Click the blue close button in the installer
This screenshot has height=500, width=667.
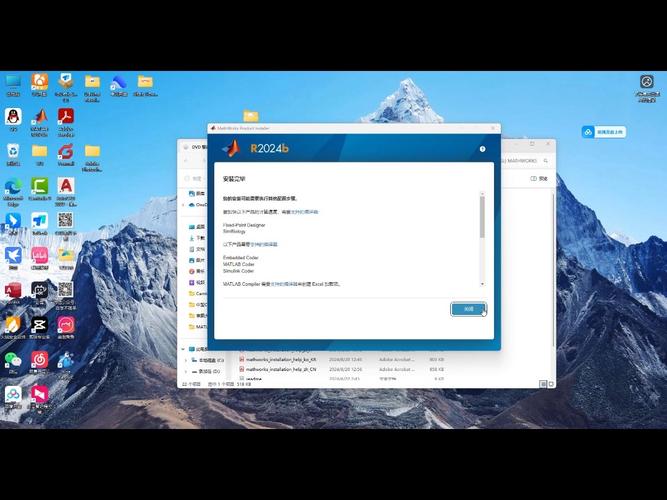pyautogui.click(x=468, y=309)
